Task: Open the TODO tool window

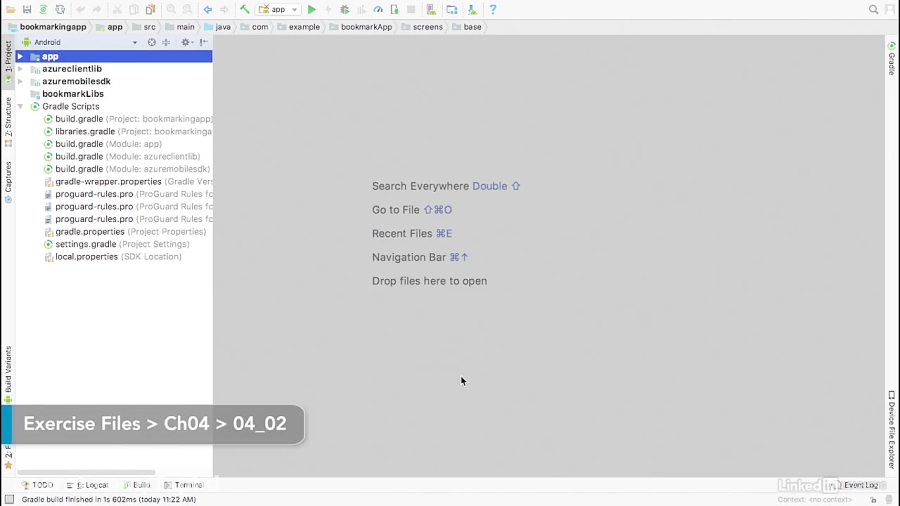Action: tap(37, 485)
